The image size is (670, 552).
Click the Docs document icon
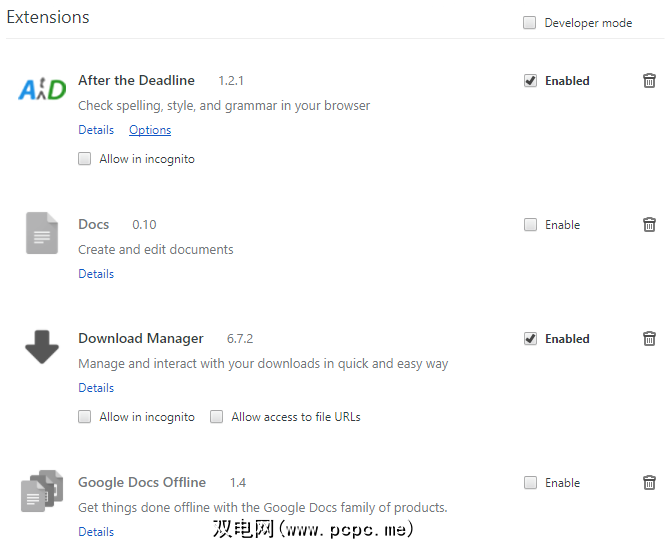click(x=42, y=233)
